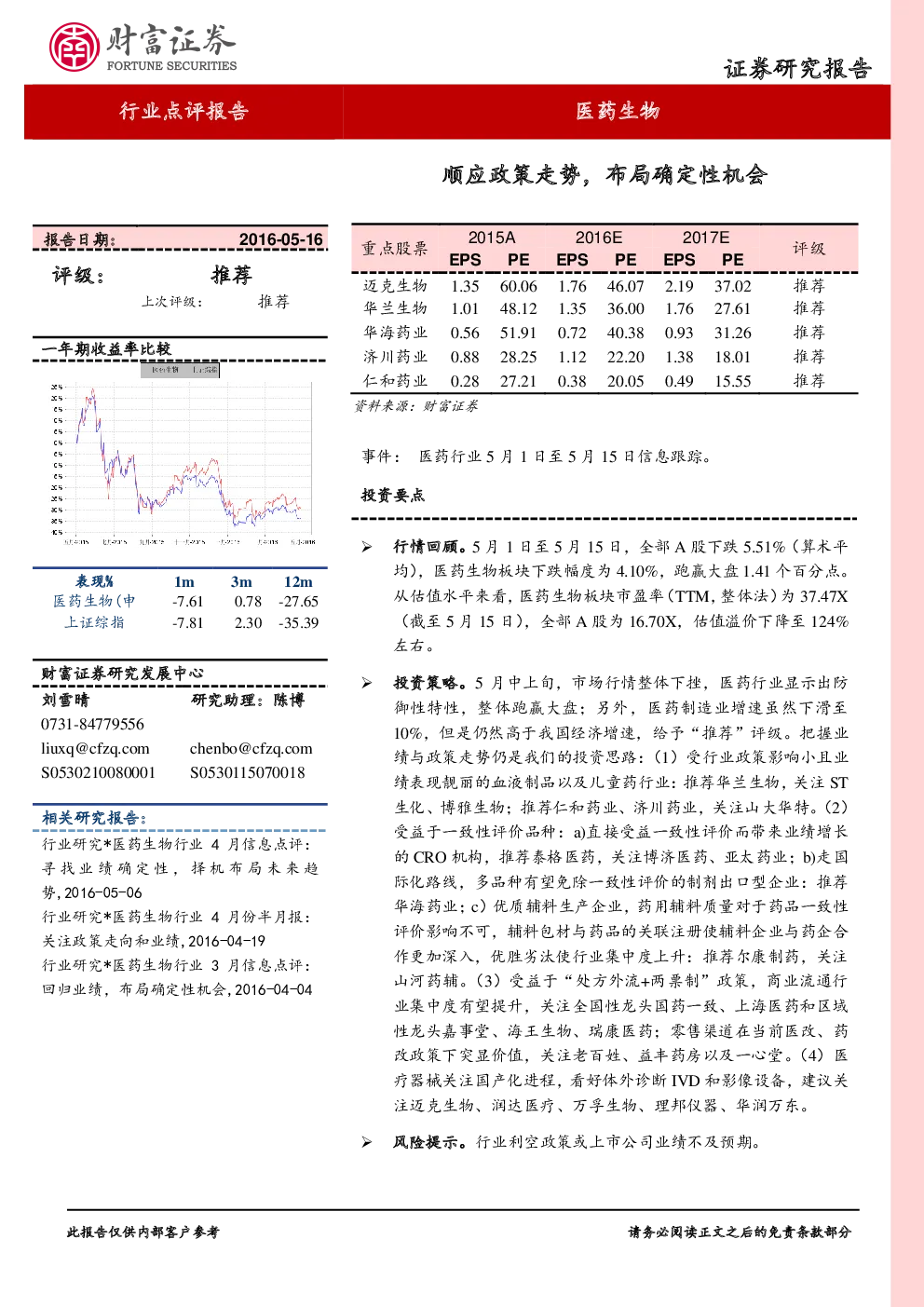
Task: Select the stock name 华海药业 in the table
Action: [x=395, y=333]
